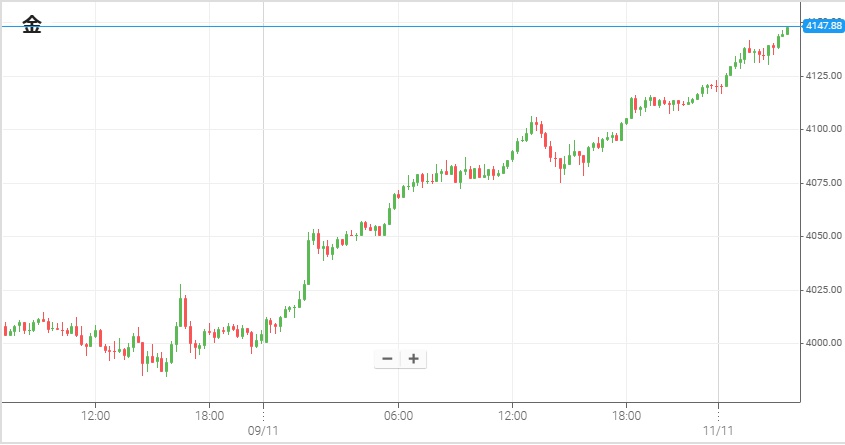The height and width of the screenshot is (445, 845).
Task: Select the 金 chart title
Action: pyautogui.click(x=32, y=26)
